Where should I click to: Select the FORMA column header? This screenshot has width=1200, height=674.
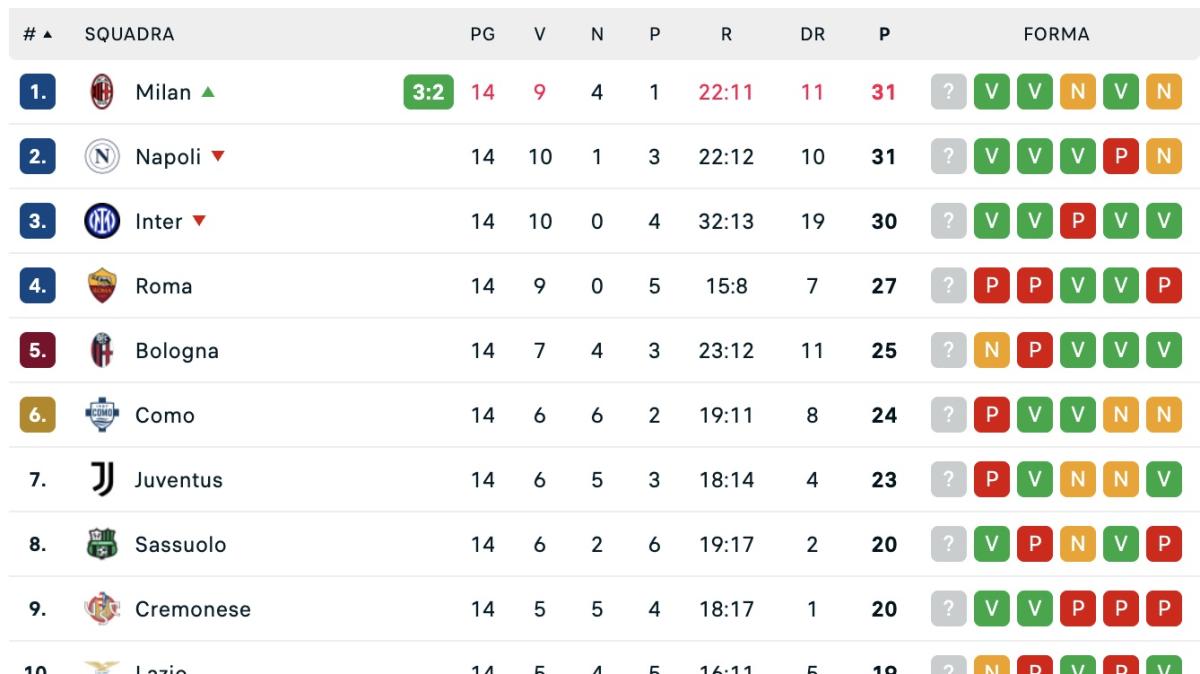[x=1059, y=33]
